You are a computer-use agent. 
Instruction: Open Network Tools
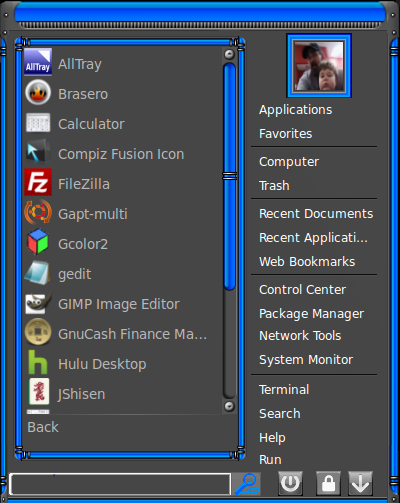click(300, 336)
